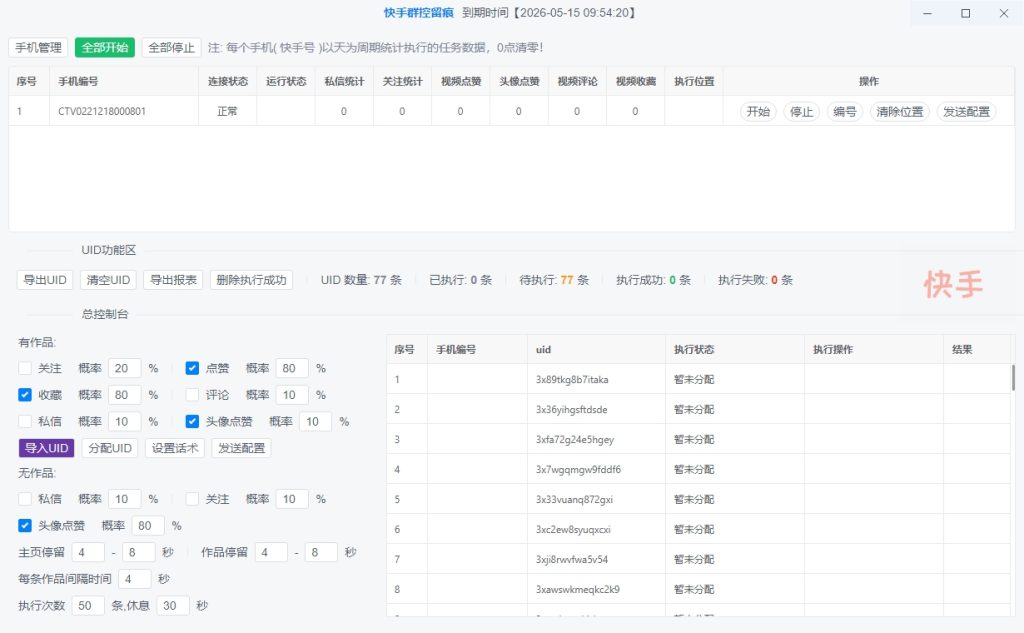Click the 手机管理 button
The width and height of the screenshot is (1024, 633).
(x=37, y=47)
